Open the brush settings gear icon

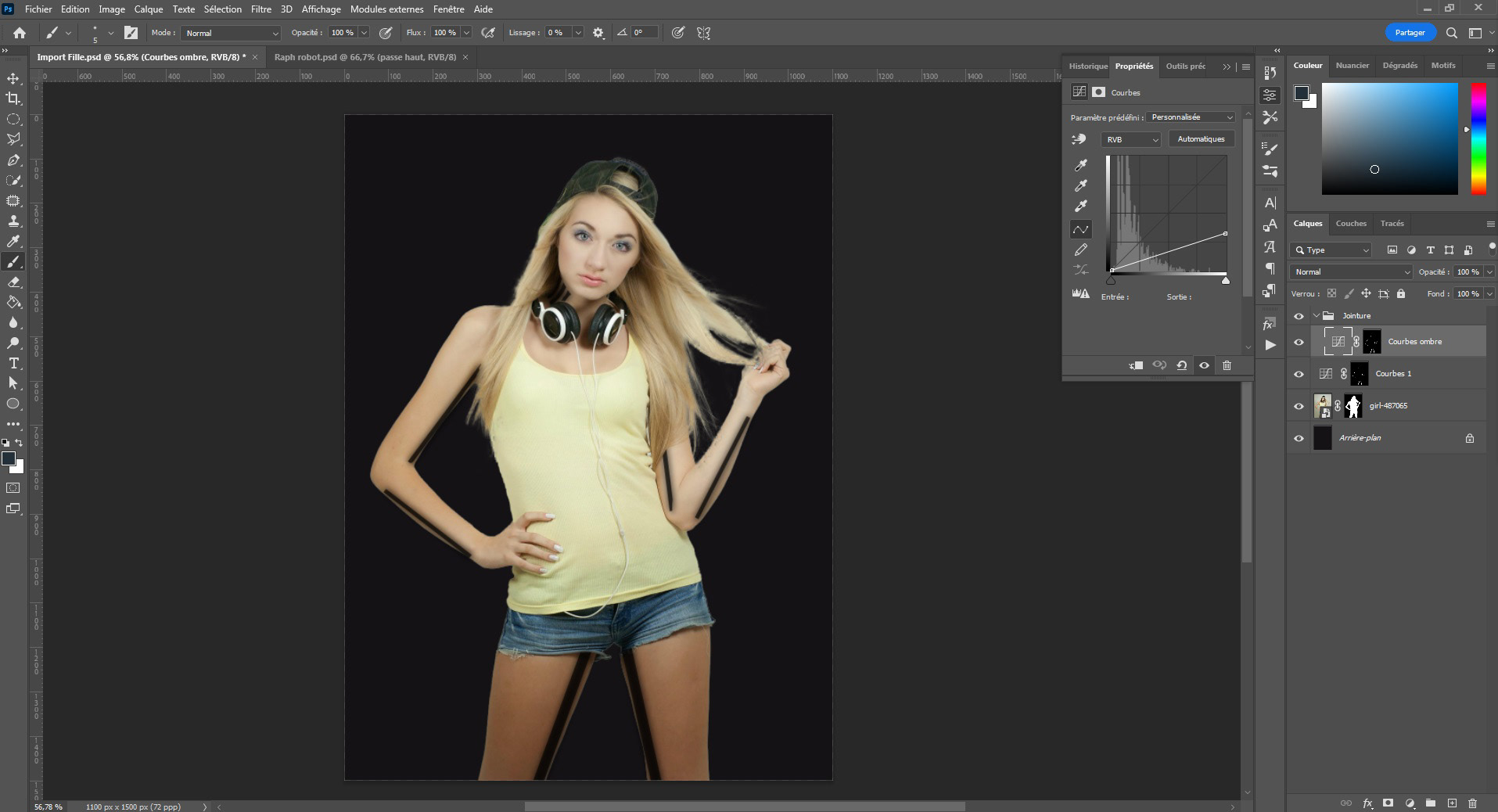[x=598, y=33]
